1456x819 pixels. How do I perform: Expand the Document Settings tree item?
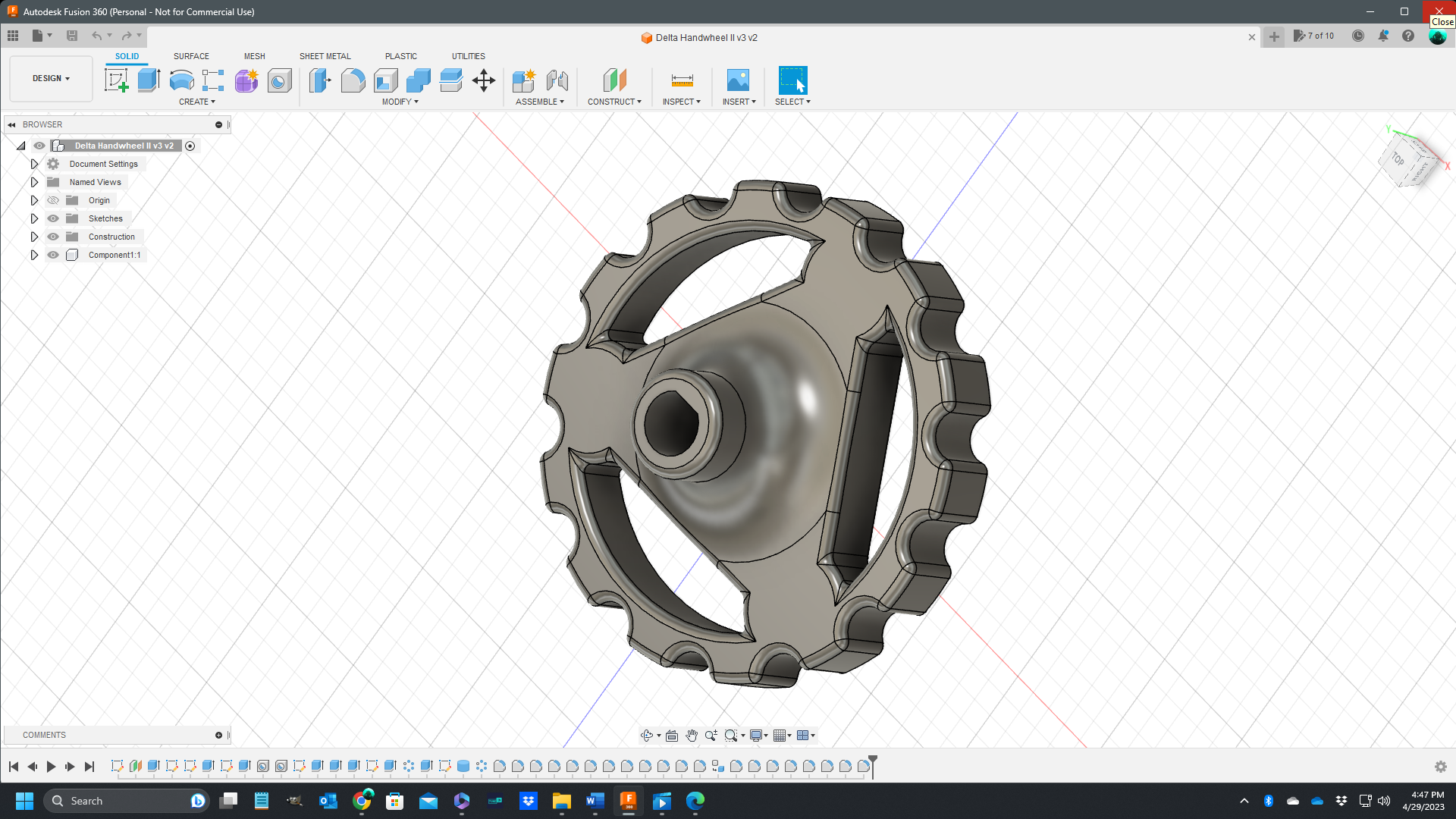pyautogui.click(x=34, y=164)
